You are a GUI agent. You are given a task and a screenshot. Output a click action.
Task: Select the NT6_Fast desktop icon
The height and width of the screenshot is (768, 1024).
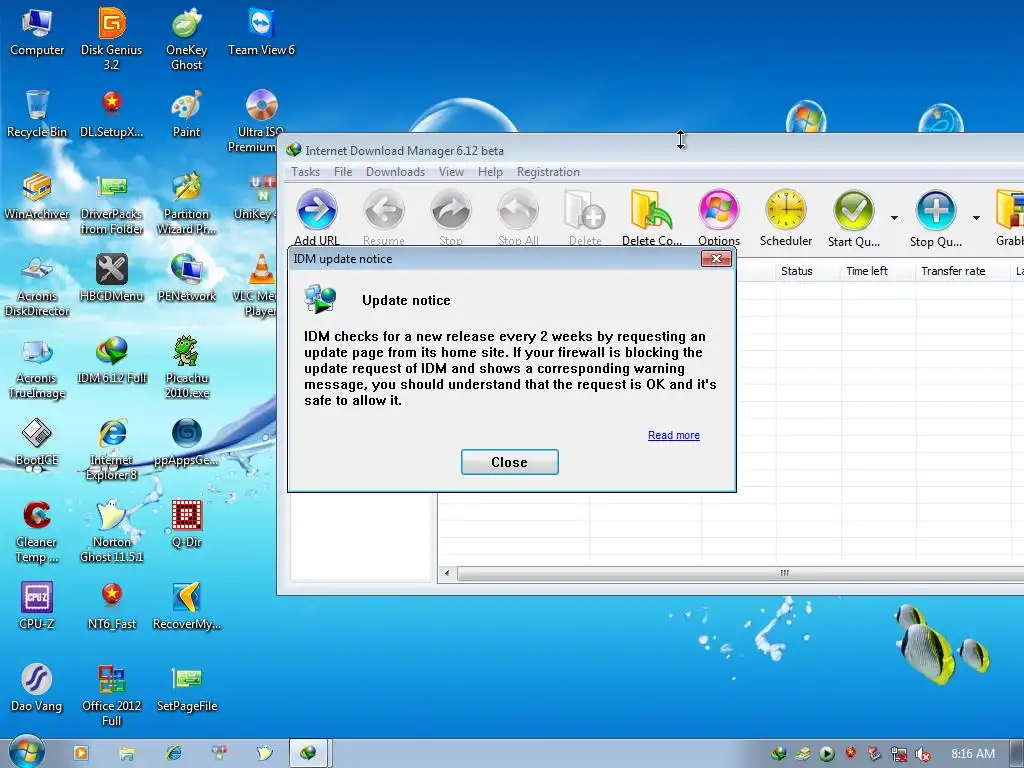point(112,605)
